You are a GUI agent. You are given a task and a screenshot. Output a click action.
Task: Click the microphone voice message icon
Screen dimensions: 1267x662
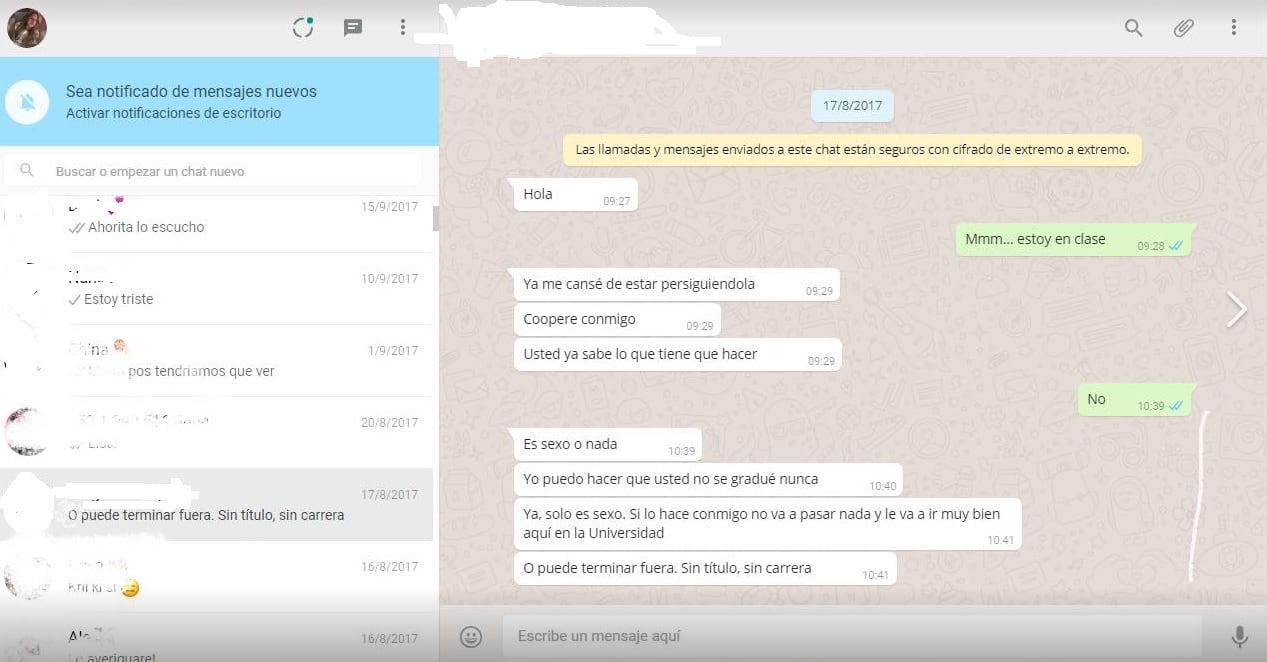click(1239, 636)
